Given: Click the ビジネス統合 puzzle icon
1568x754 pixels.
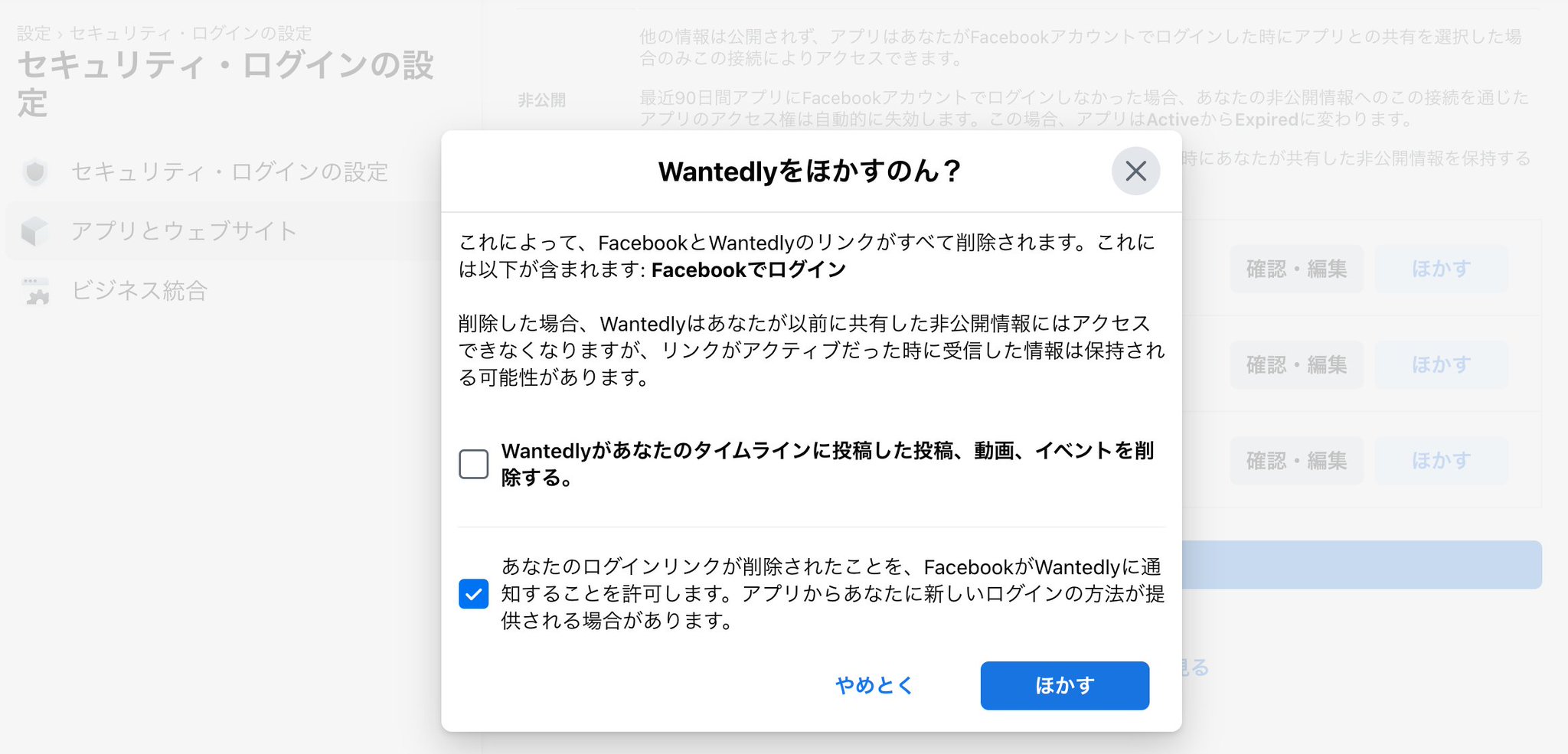Looking at the screenshot, I should pyautogui.click(x=35, y=291).
